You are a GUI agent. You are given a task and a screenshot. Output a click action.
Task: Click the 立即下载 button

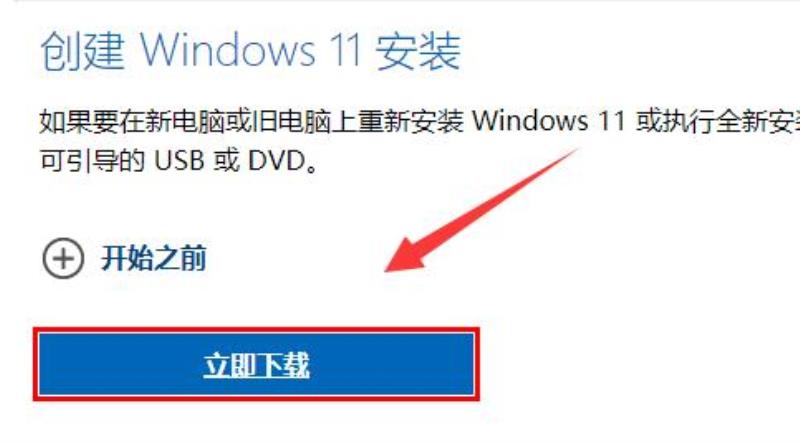[x=257, y=364]
